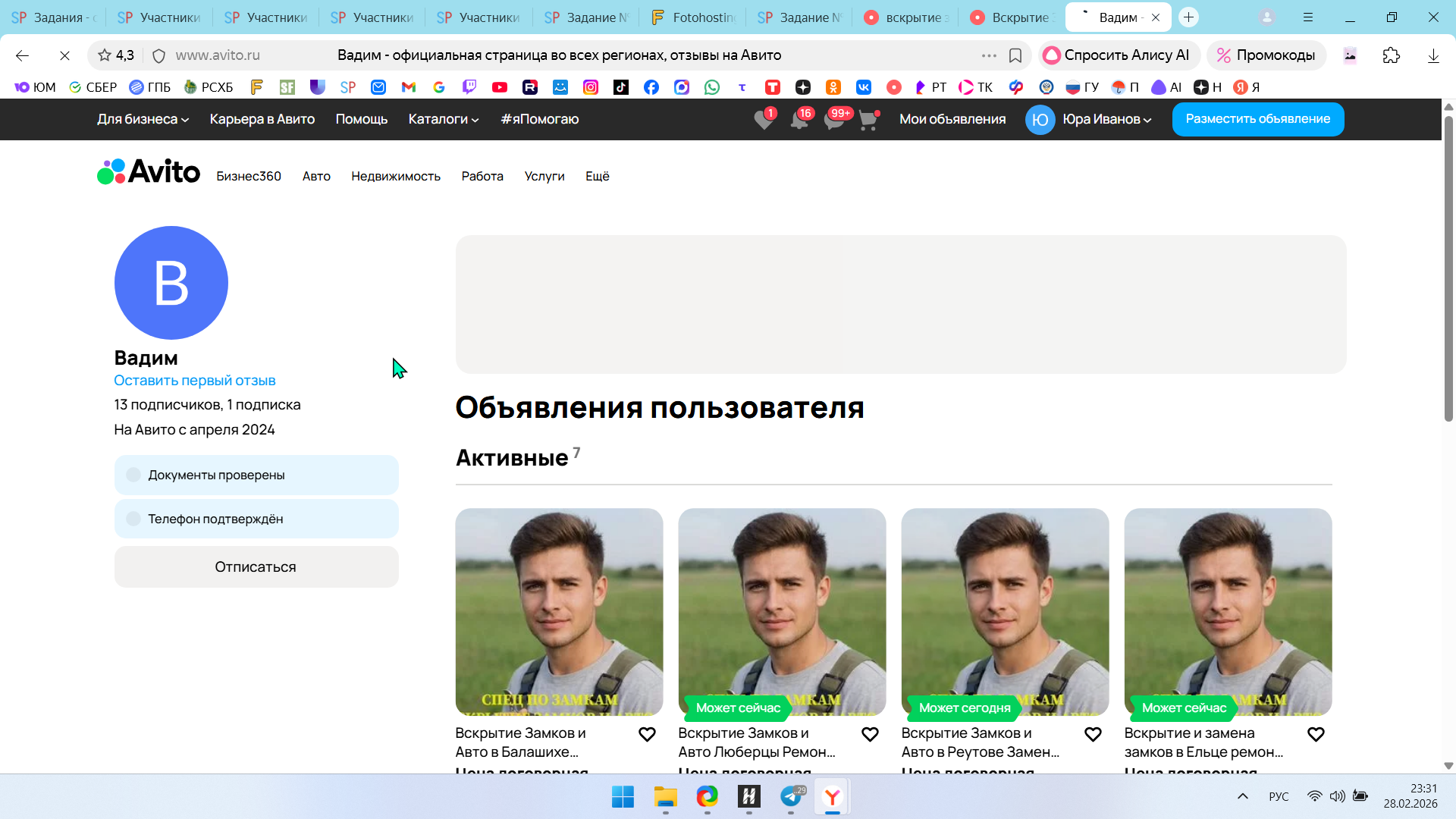The height and width of the screenshot is (819, 1456).
Task: Toggle heart on the Reutov listing
Action: point(1093,734)
